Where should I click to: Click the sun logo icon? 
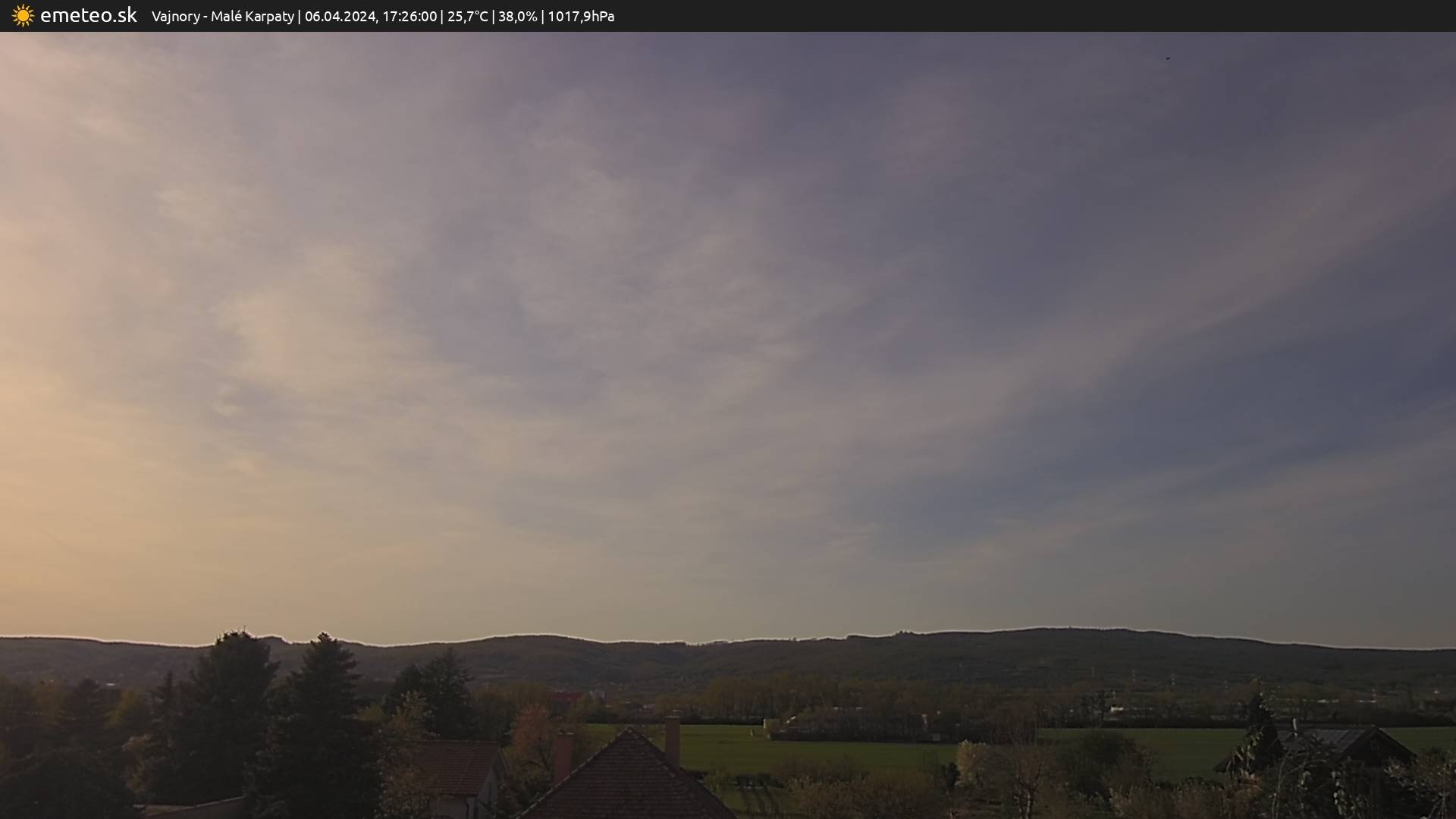coord(23,16)
